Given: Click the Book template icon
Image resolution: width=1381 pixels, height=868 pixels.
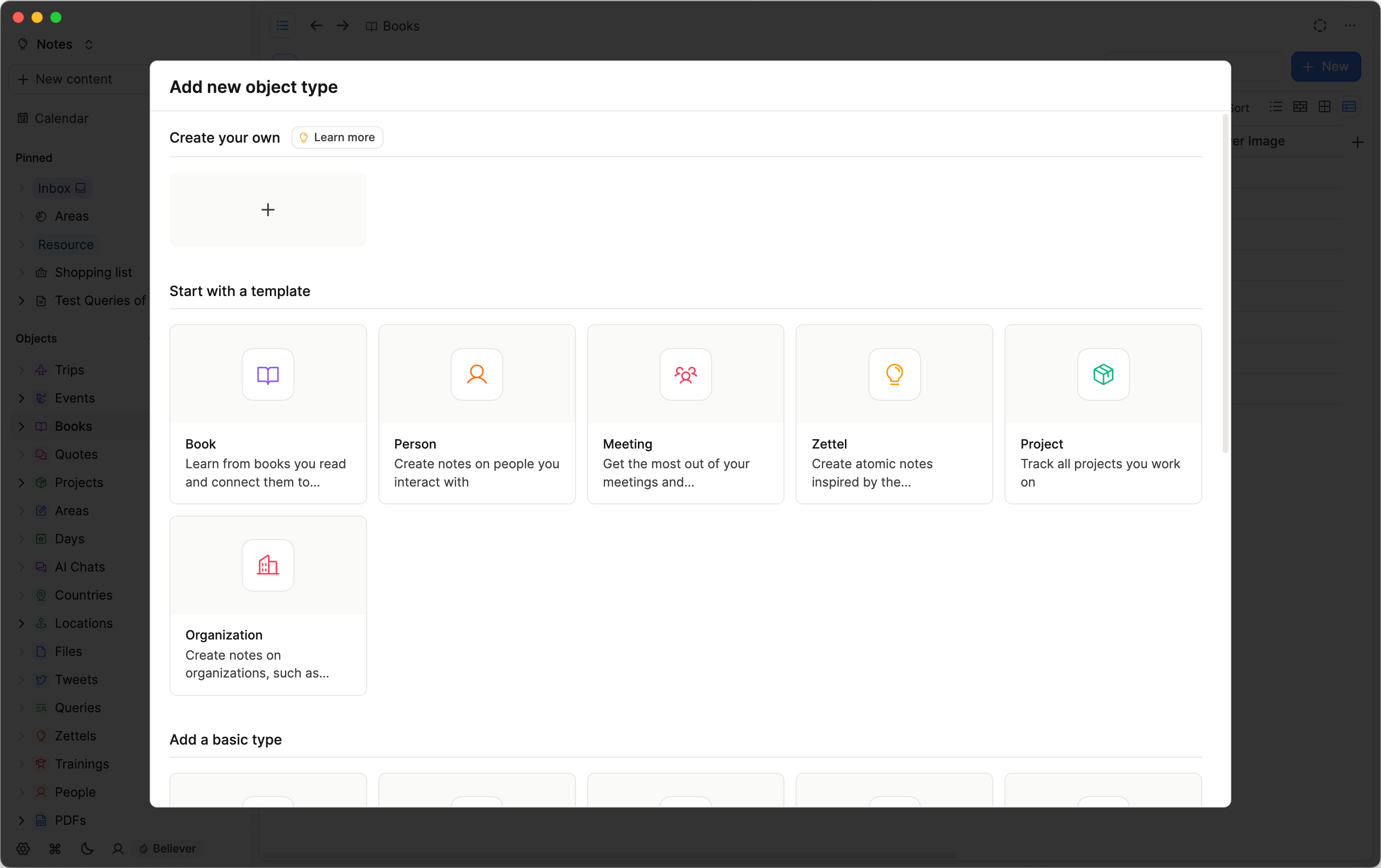Looking at the screenshot, I should coord(268,375).
